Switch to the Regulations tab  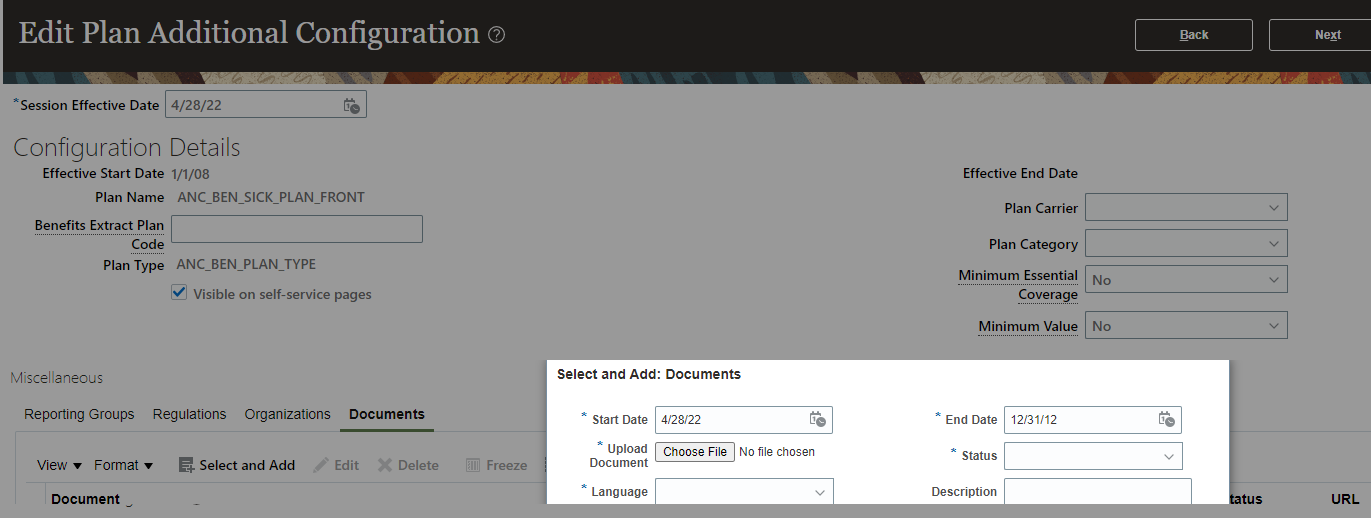coord(189,414)
